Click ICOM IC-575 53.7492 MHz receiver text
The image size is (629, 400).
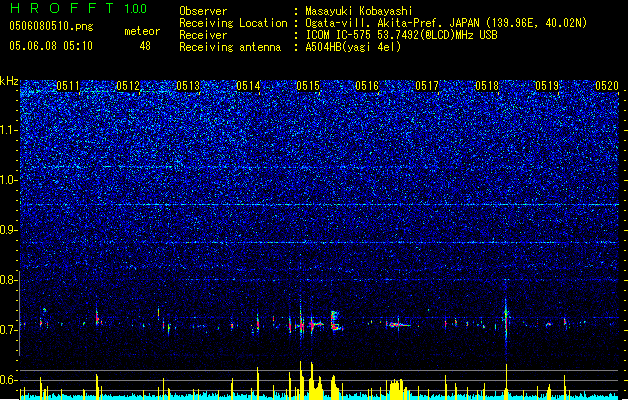point(401,35)
